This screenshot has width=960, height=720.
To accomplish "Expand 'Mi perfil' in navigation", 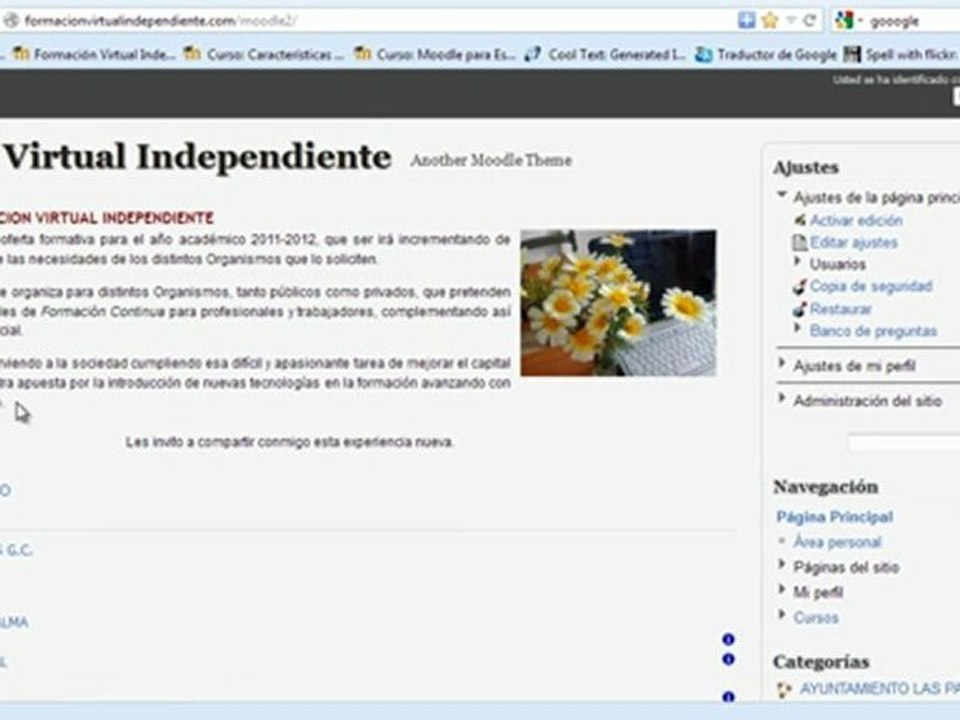I will point(781,590).
